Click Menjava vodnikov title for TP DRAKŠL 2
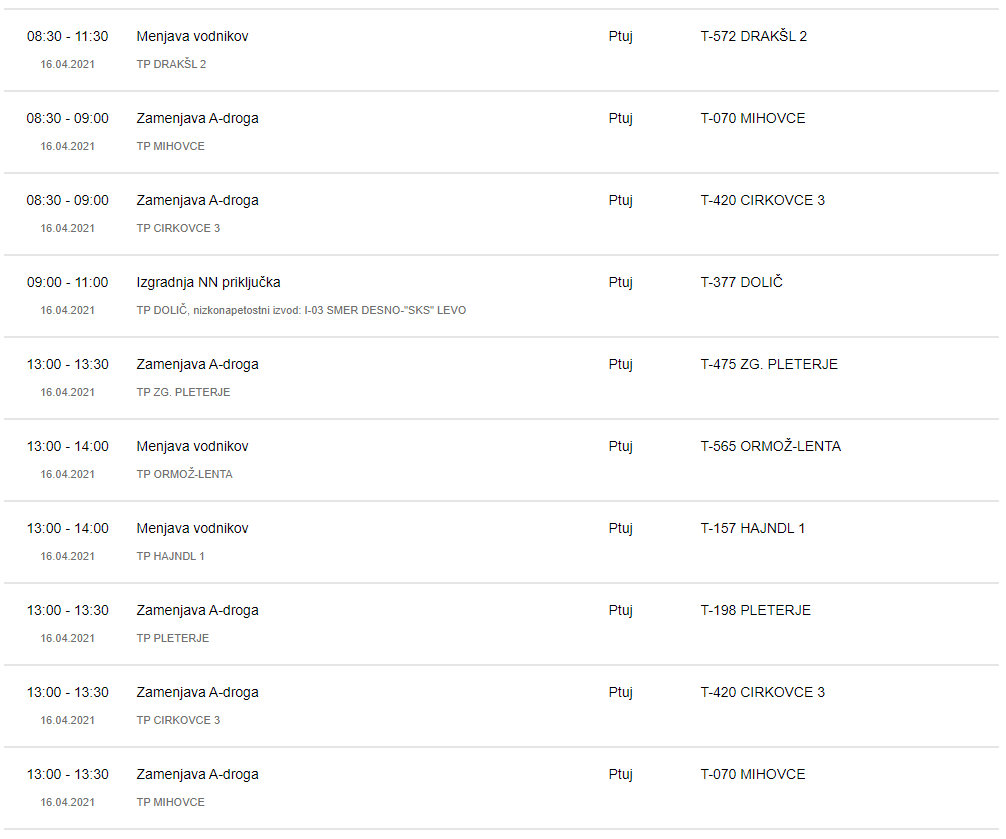1006x839 pixels. pos(192,36)
